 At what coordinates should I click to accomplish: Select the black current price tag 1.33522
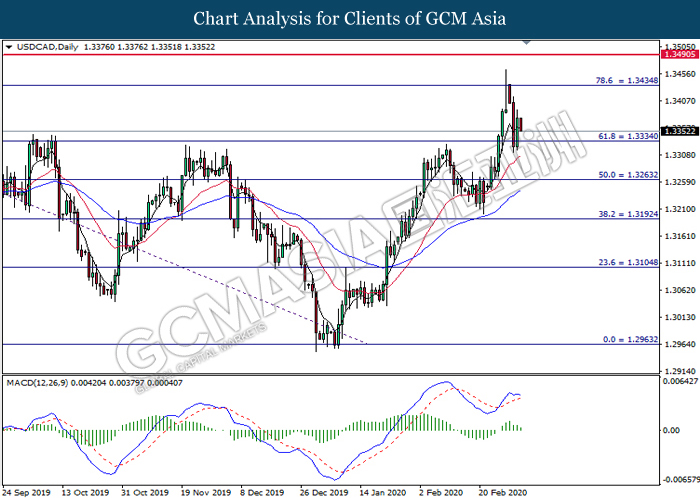pos(679,131)
